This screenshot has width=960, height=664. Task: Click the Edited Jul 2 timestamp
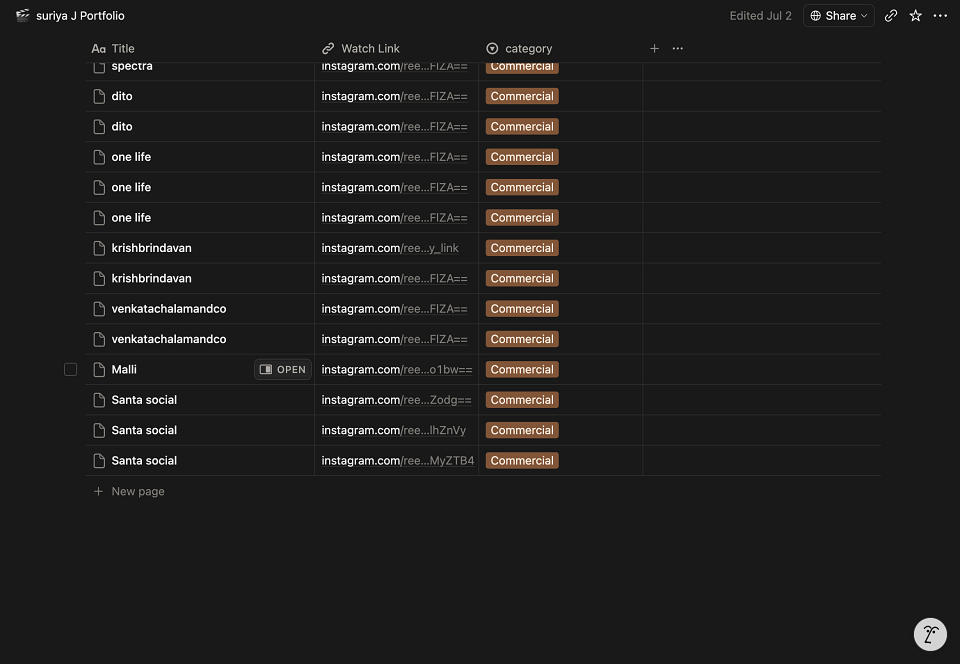coord(760,16)
